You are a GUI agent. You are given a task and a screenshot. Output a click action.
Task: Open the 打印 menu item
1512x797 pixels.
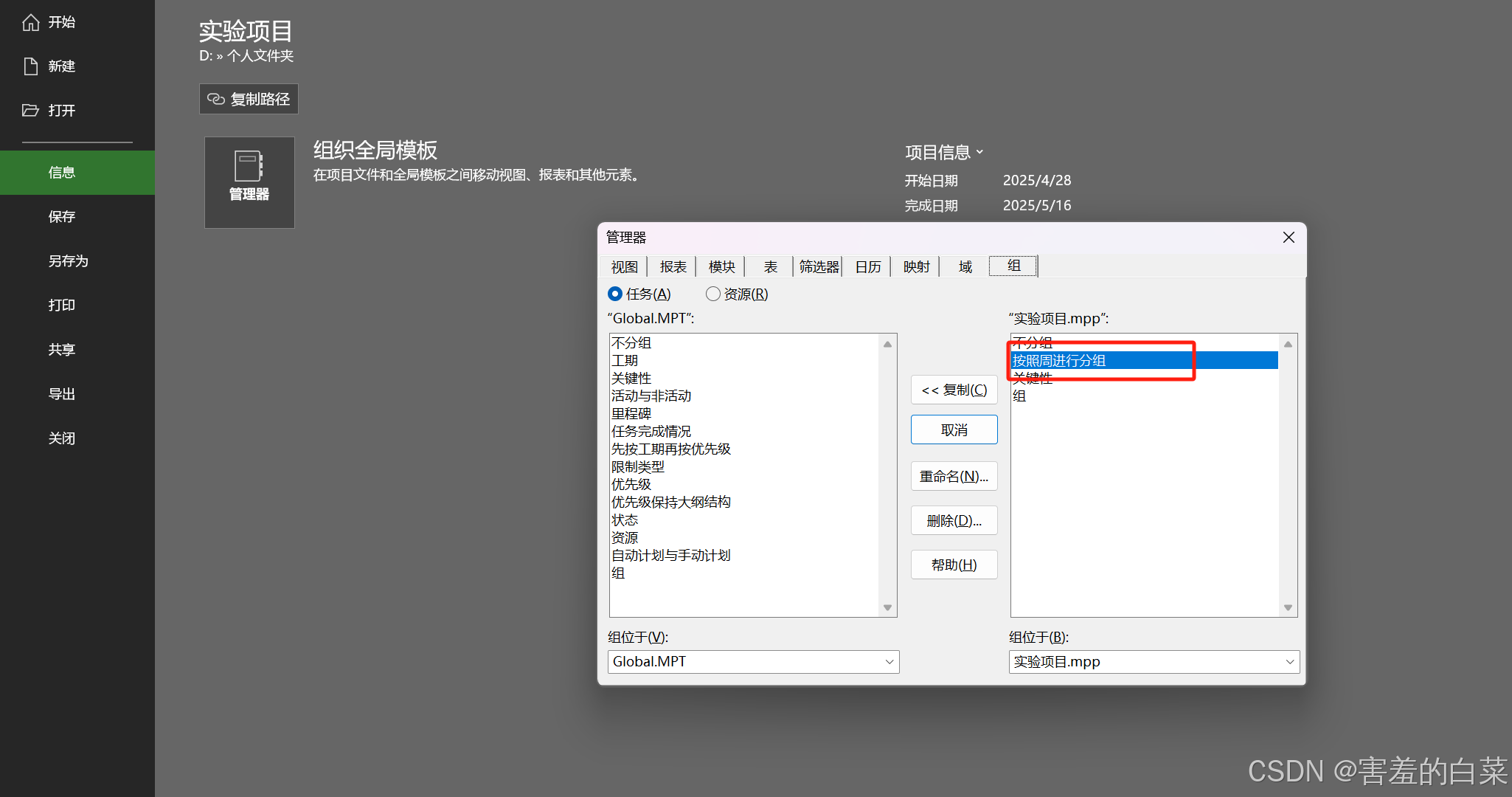click(77, 306)
